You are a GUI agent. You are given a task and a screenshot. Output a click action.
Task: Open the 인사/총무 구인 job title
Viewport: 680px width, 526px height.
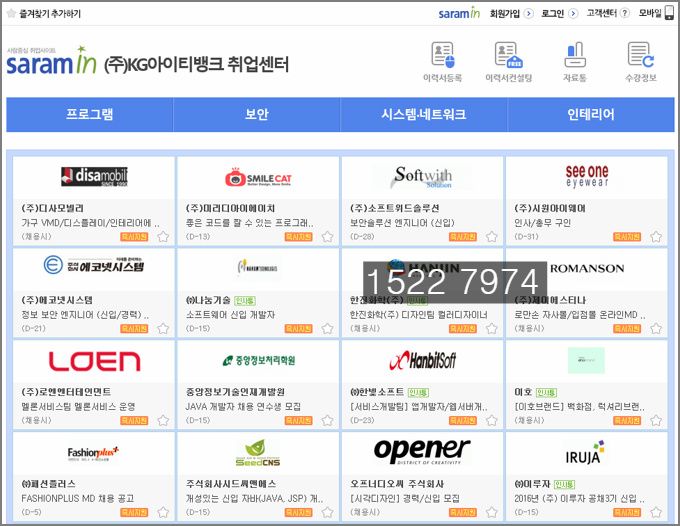pyautogui.click(x=543, y=223)
